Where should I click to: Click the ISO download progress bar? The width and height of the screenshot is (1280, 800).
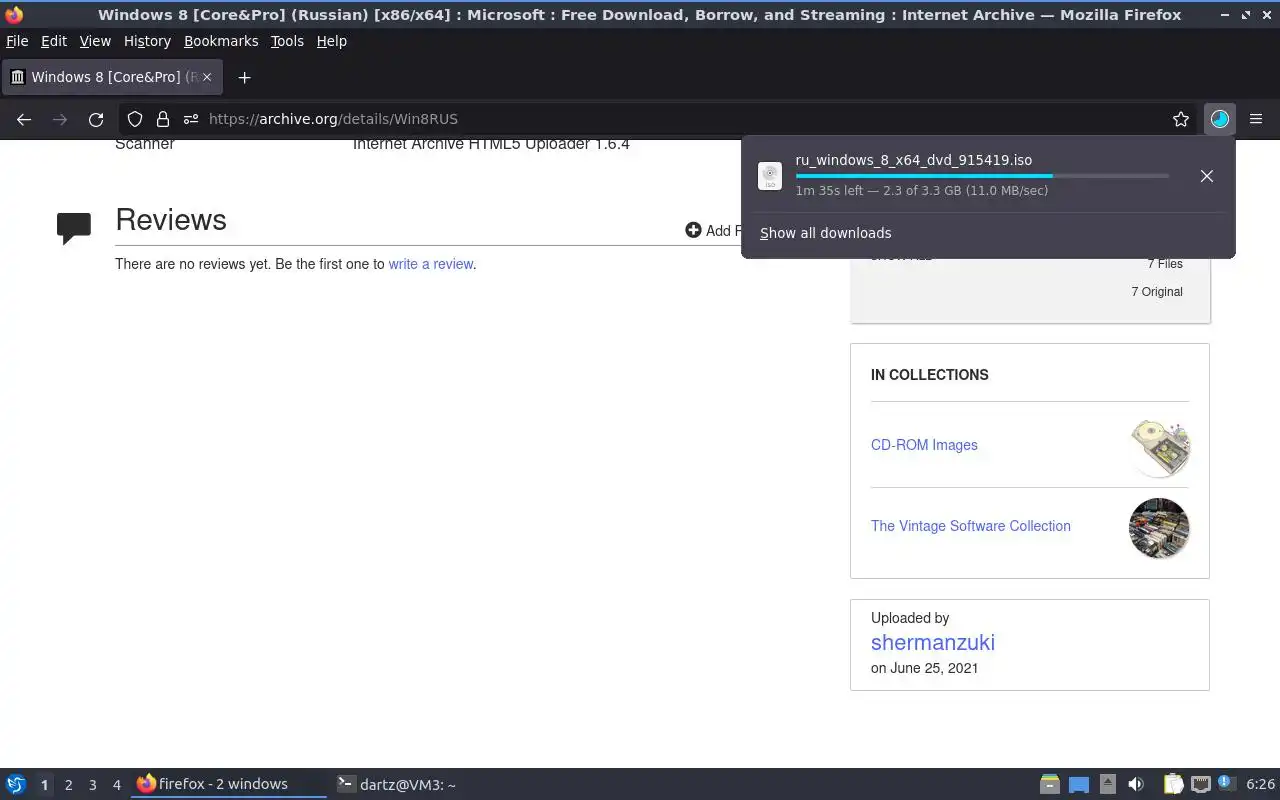pyautogui.click(x=982, y=176)
